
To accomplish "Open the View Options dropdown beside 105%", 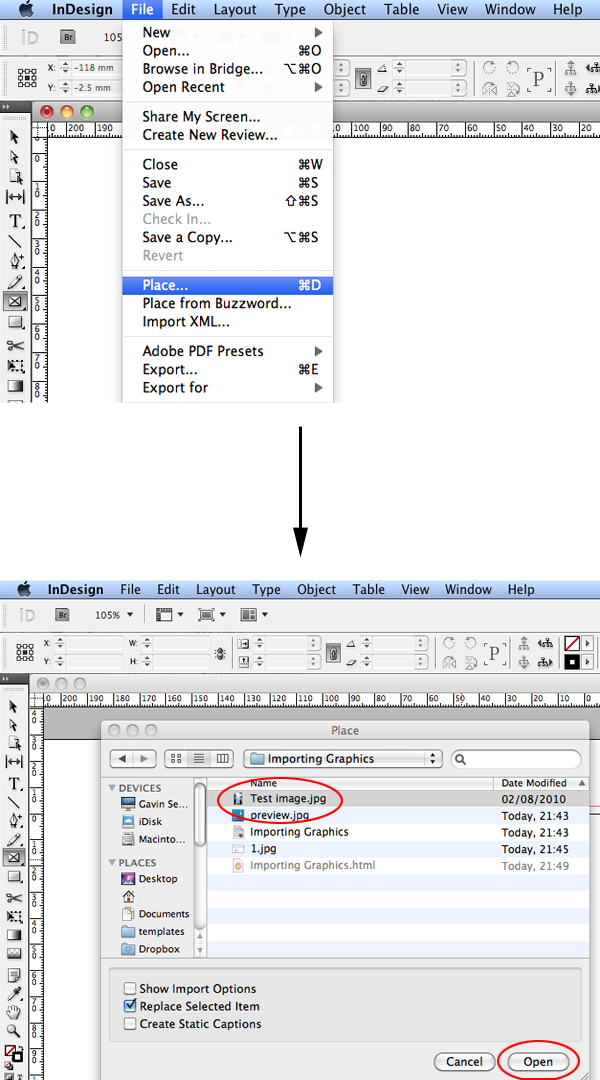I will click(x=169, y=614).
